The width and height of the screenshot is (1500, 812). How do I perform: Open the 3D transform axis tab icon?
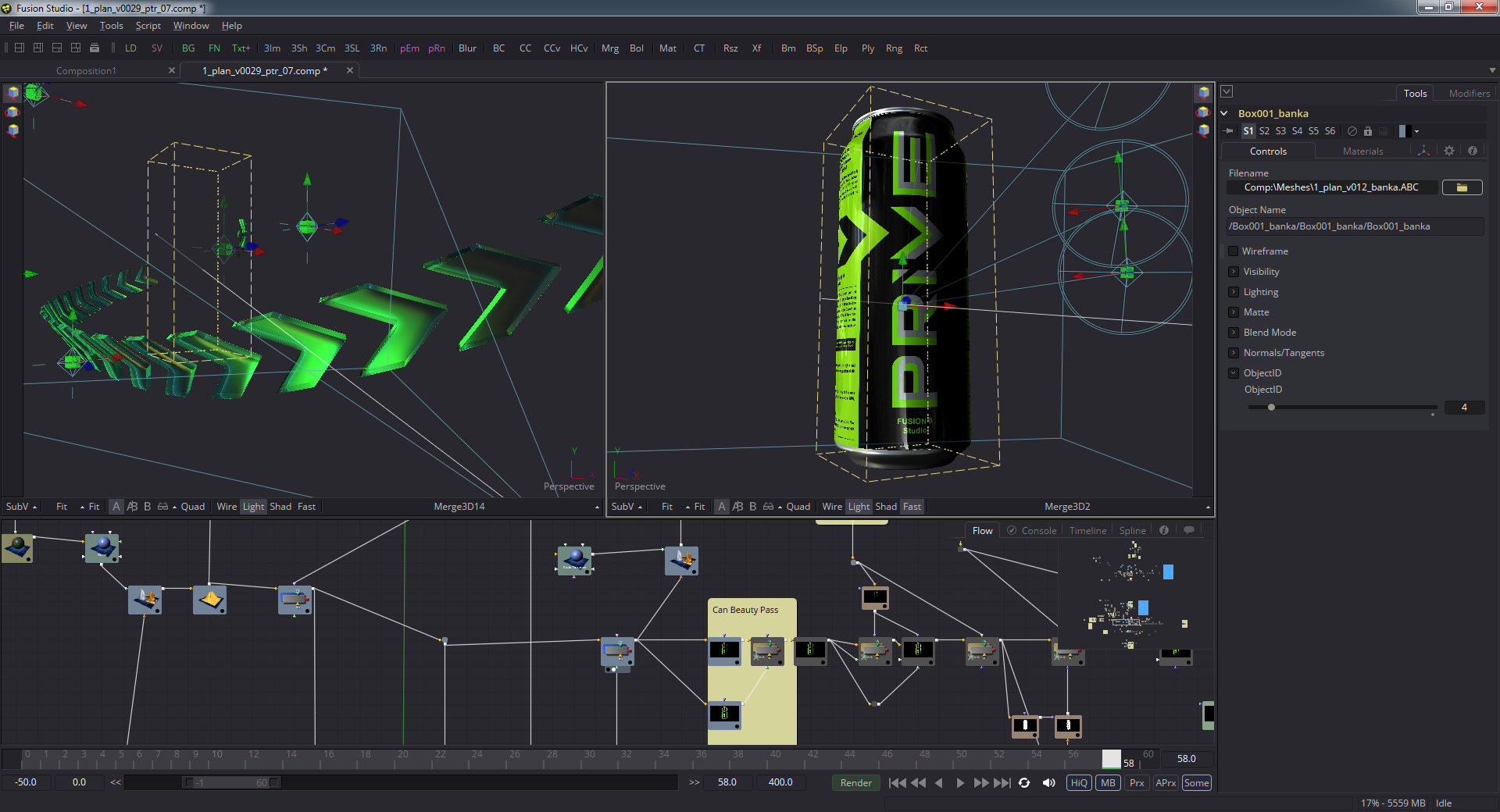click(x=1424, y=151)
